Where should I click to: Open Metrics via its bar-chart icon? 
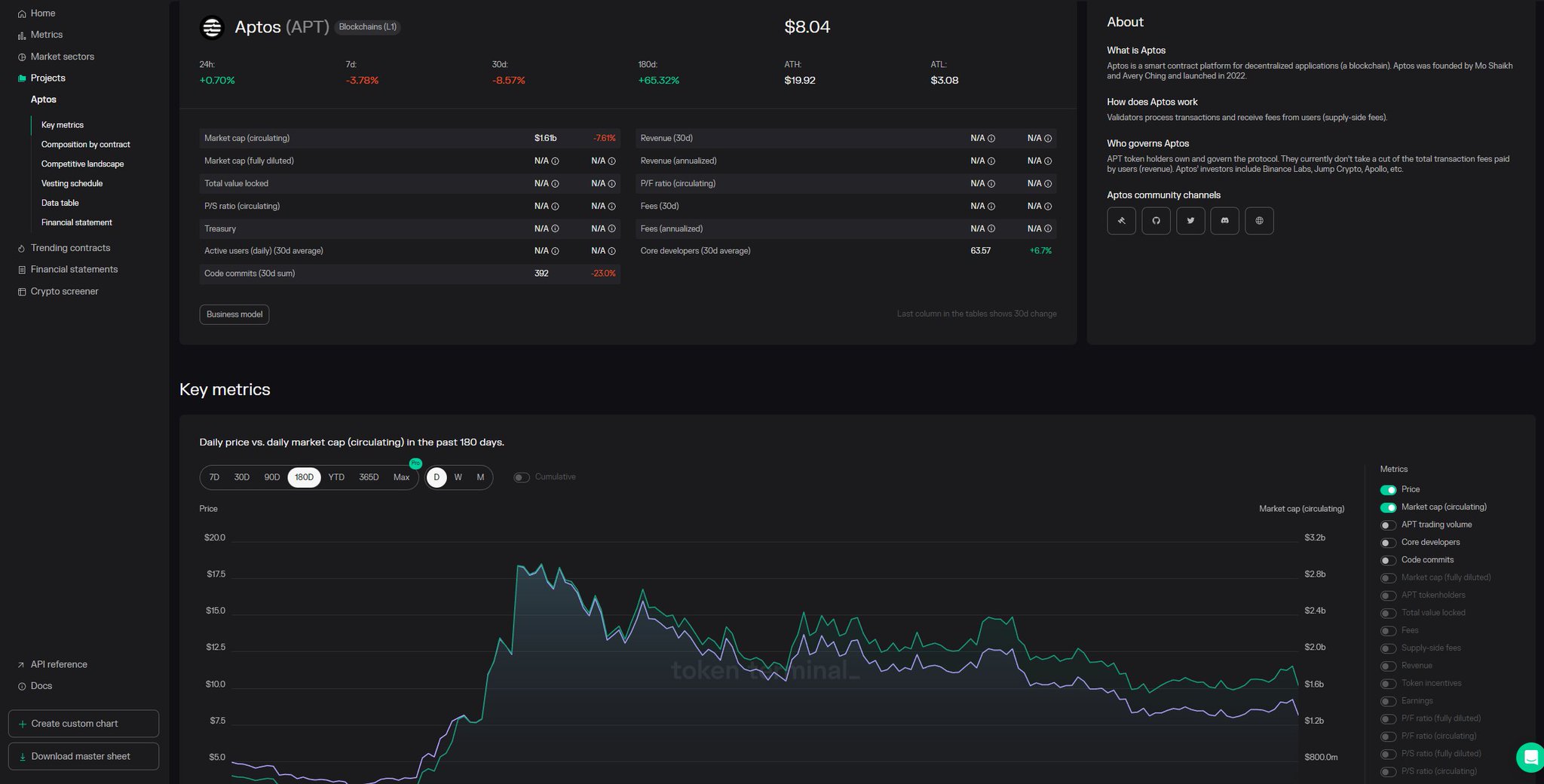click(x=22, y=35)
